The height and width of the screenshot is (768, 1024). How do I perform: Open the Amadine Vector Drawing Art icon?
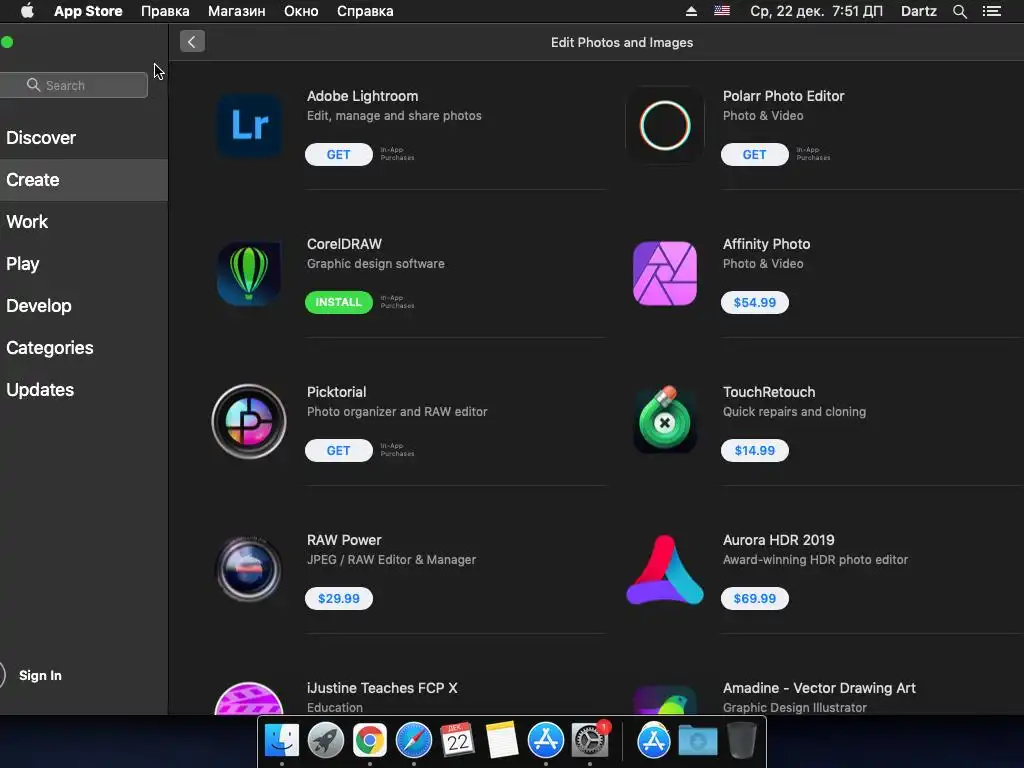(665, 699)
